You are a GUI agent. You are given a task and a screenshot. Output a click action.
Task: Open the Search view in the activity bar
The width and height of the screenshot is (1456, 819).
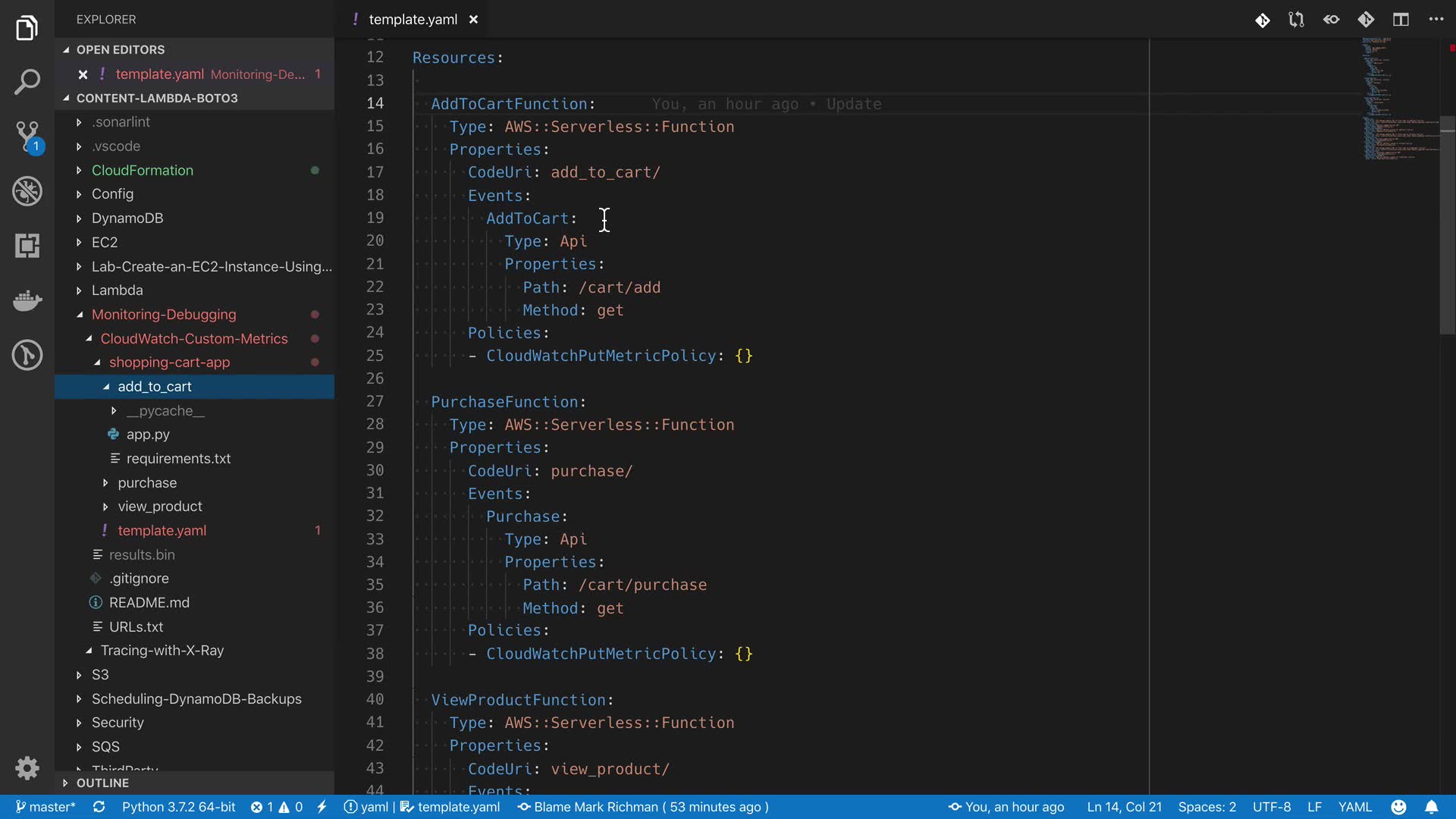coord(27,82)
